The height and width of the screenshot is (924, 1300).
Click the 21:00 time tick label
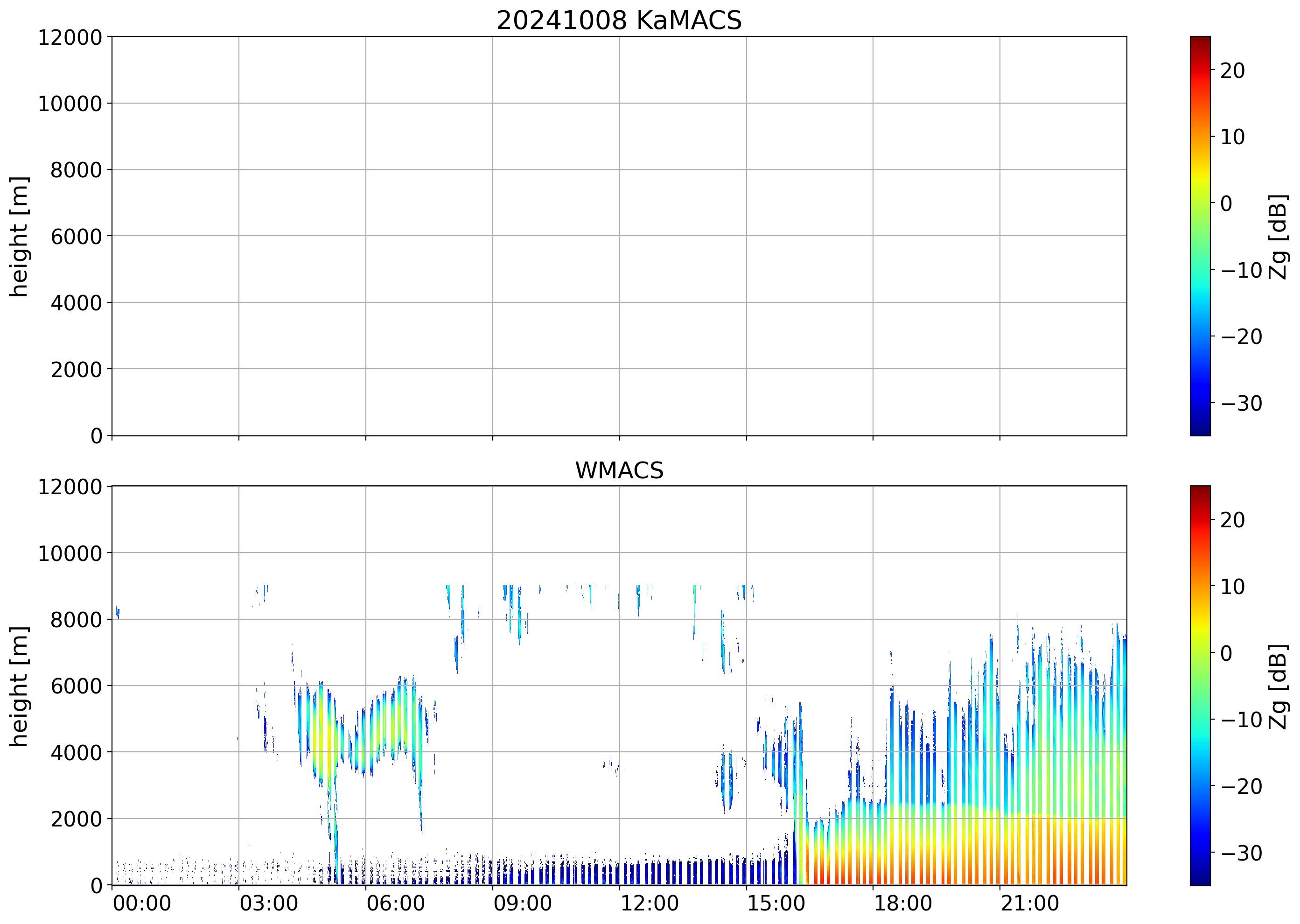pyautogui.click(x=1030, y=903)
